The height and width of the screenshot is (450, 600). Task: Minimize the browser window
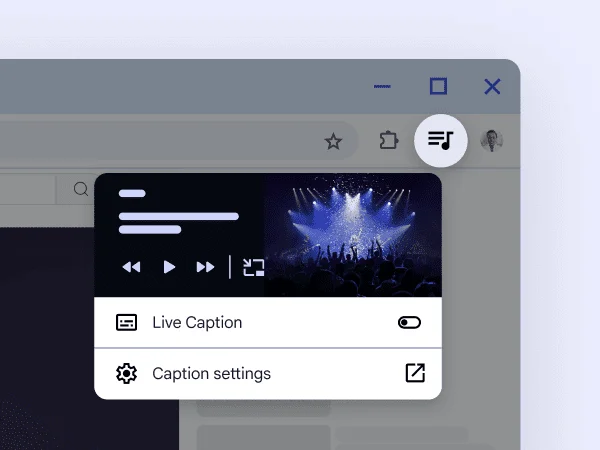[x=382, y=87]
